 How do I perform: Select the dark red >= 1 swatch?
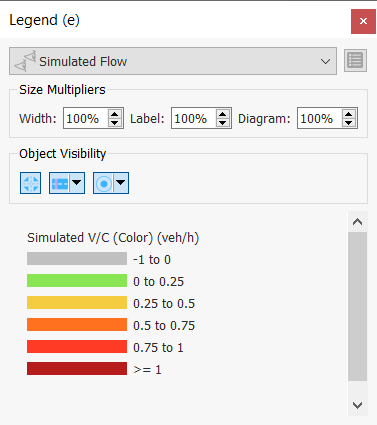click(x=77, y=369)
